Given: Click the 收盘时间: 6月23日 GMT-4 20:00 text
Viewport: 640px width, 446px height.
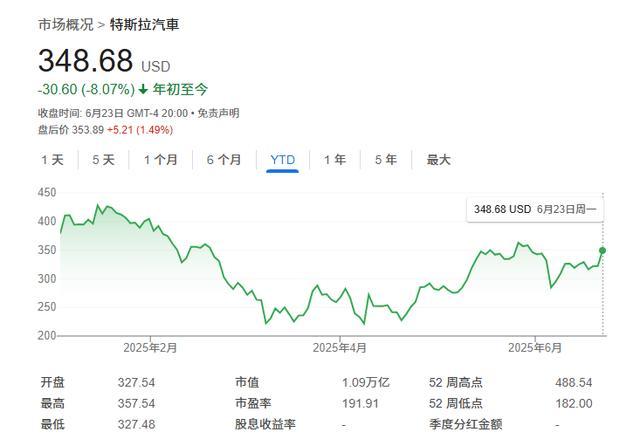Looking at the screenshot, I should 113,113.
